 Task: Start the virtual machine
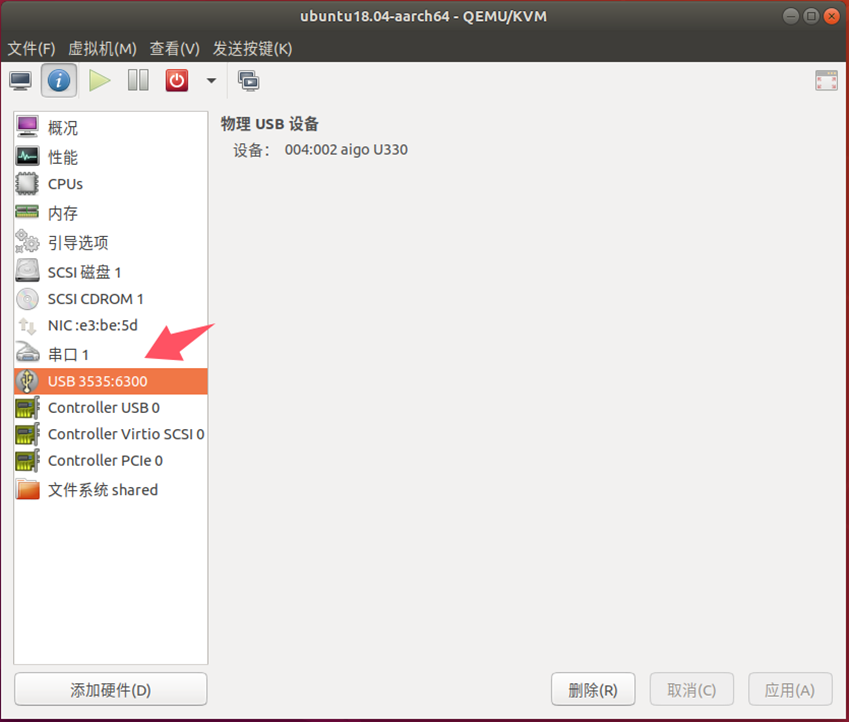(x=100, y=81)
